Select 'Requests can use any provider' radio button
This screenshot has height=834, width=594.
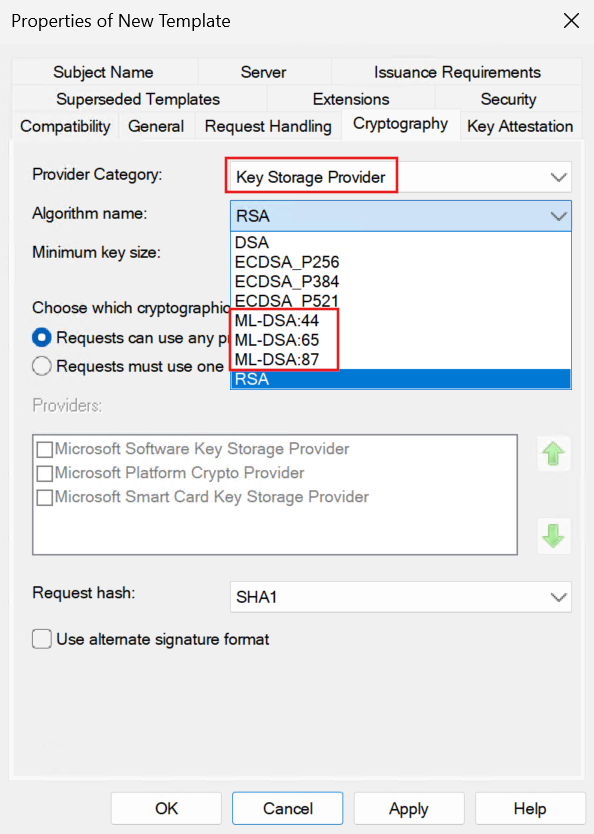41,338
